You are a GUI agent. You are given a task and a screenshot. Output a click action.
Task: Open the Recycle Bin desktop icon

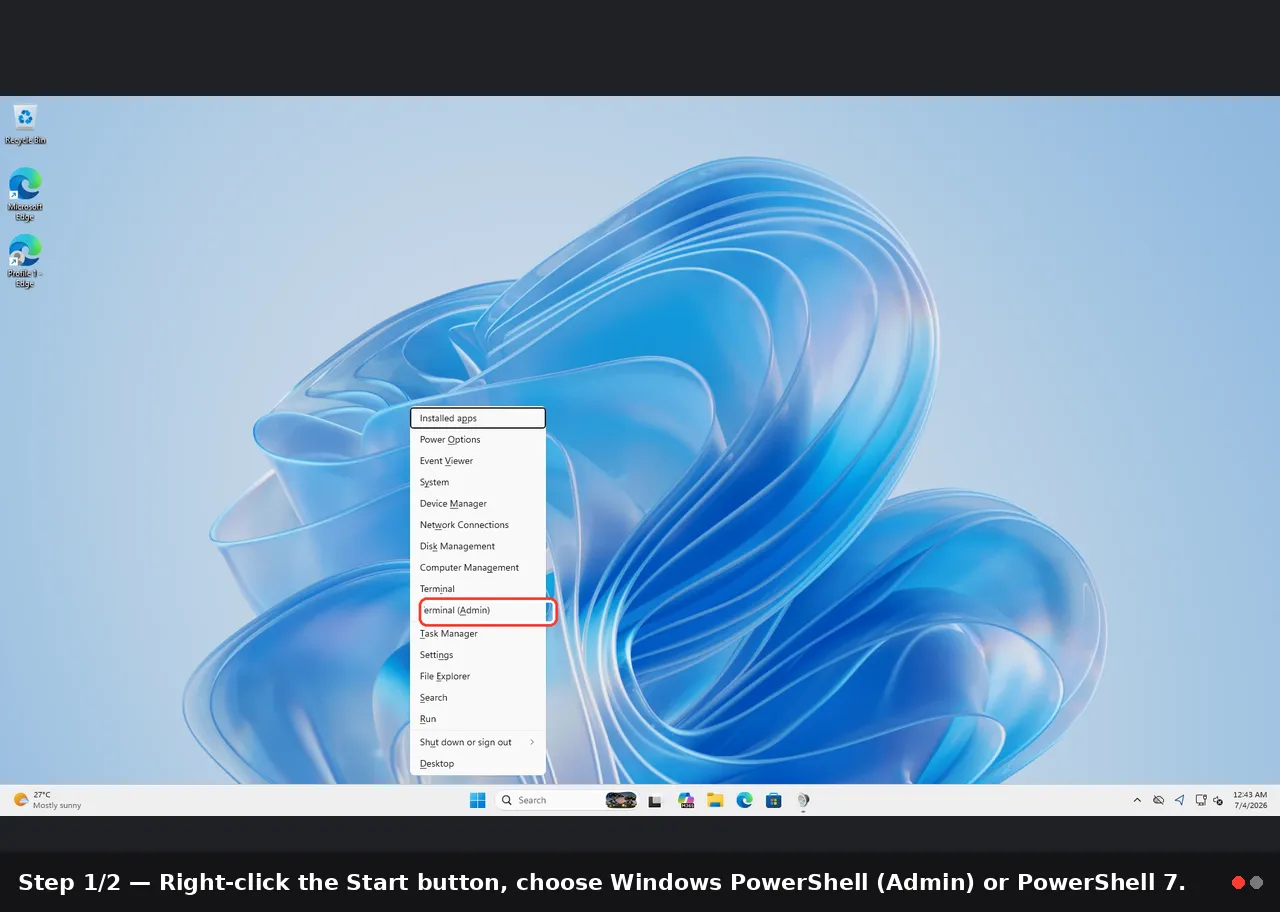[25, 125]
